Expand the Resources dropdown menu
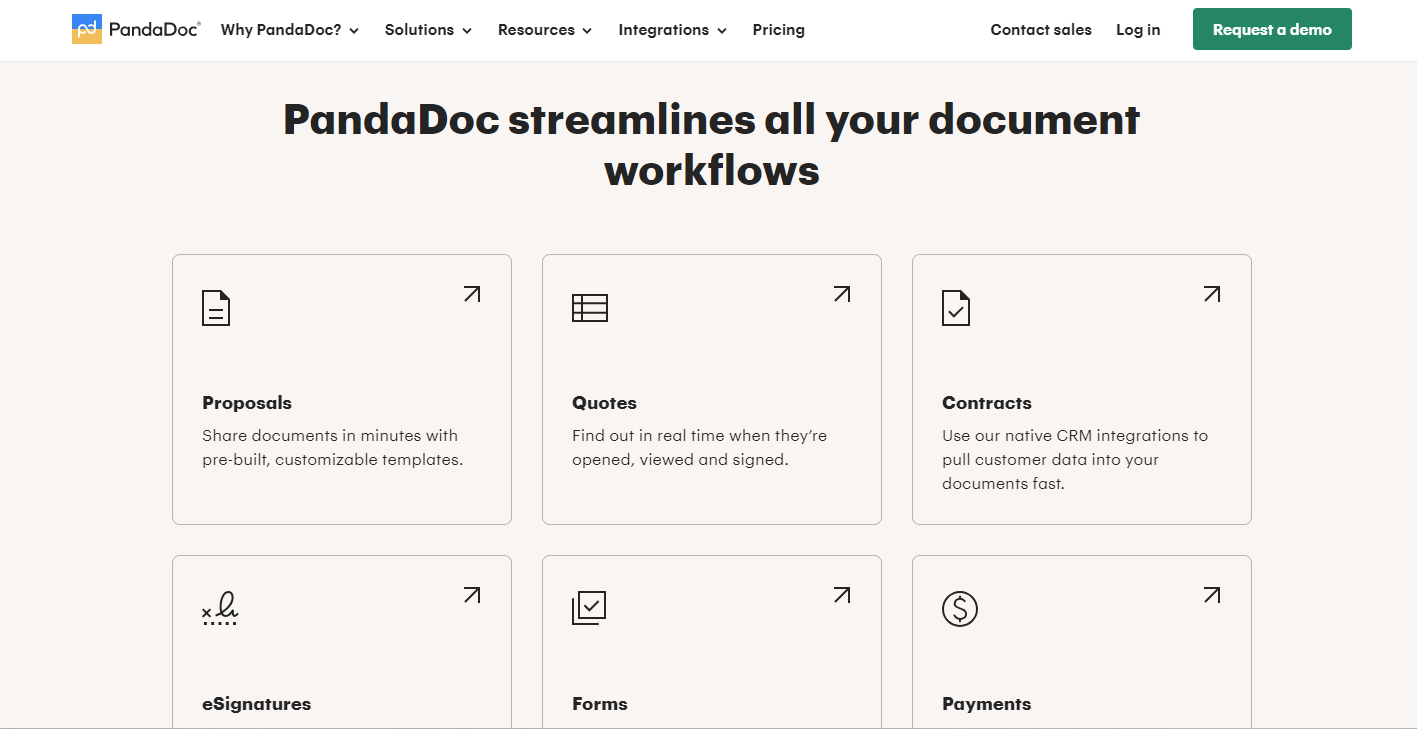 [545, 30]
